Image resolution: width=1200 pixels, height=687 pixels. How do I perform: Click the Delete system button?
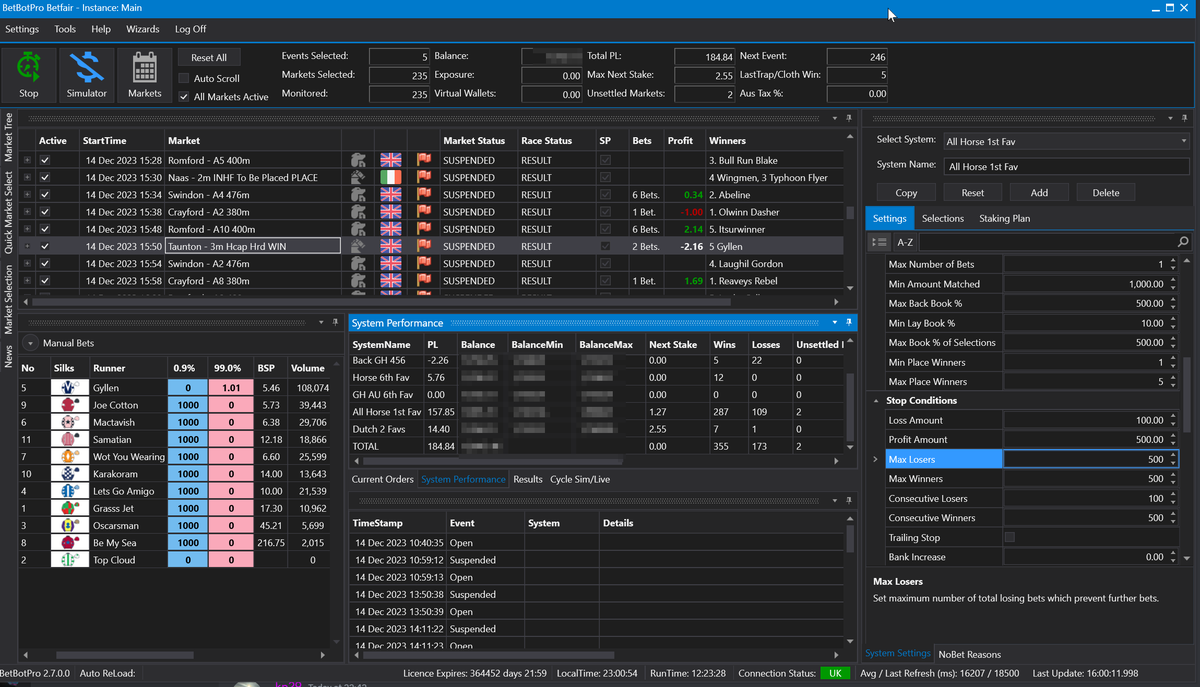[x=1106, y=192]
